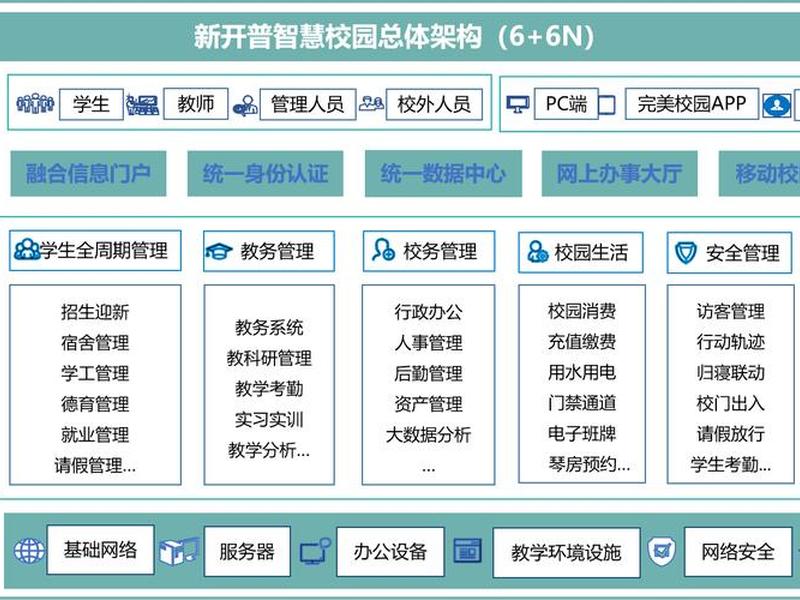Screen dimensions: 800x600
Task: Click the 请假管理... item
Action: pos(95,465)
